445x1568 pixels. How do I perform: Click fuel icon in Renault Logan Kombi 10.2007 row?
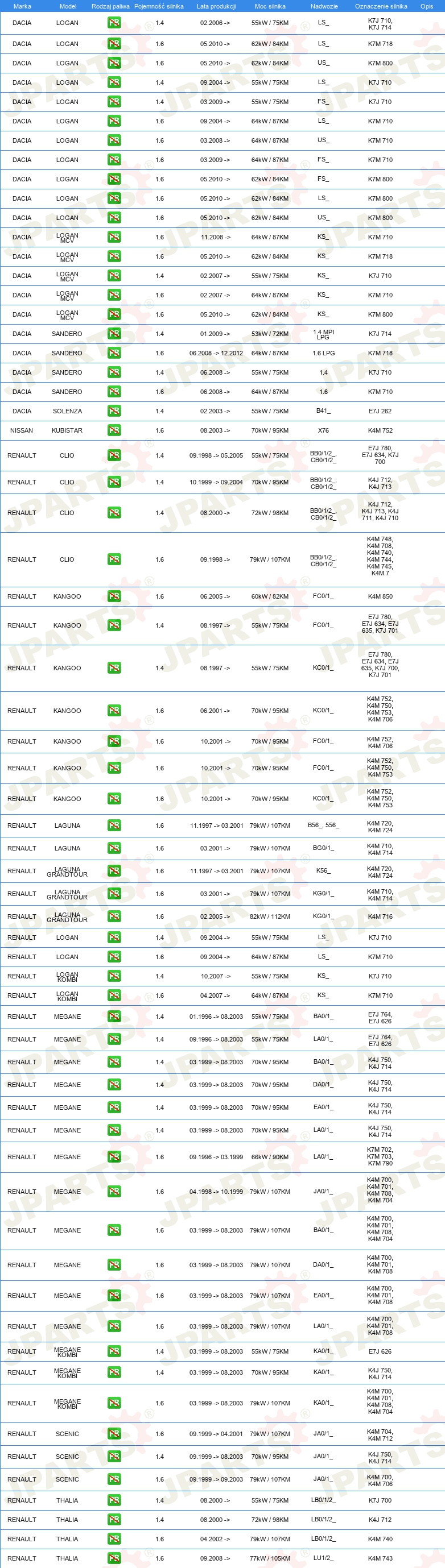(114, 976)
